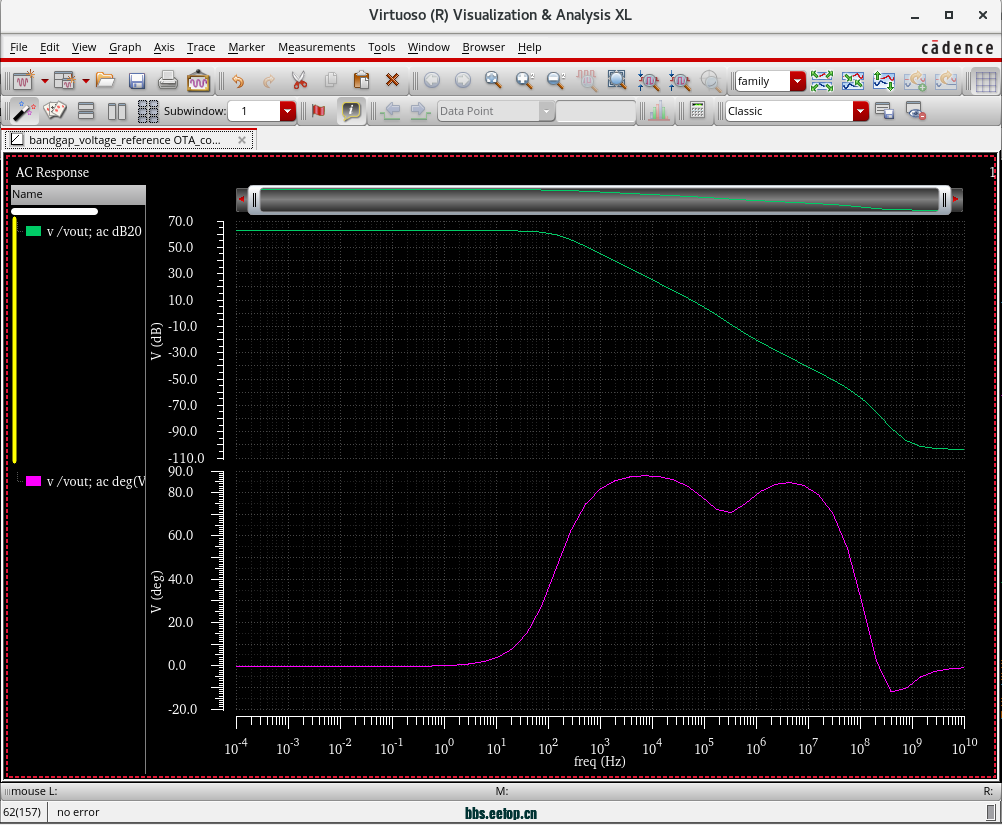Viewport: 1002px width, 825px height.
Task: Click the empty marker value input field
Action: click(596, 111)
